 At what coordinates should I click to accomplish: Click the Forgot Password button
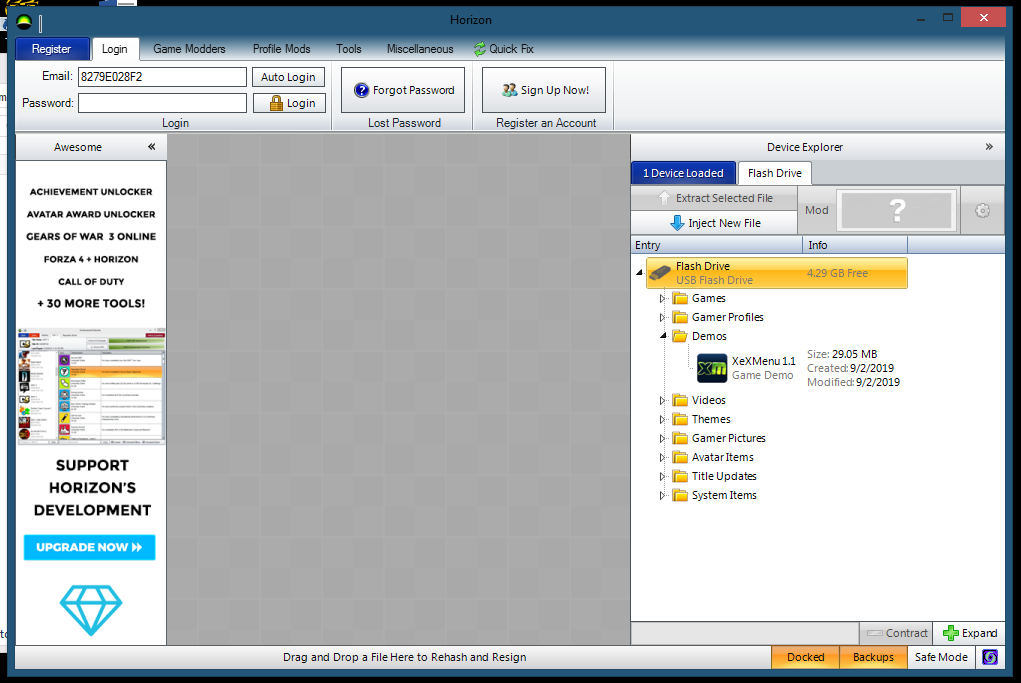pos(403,90)
